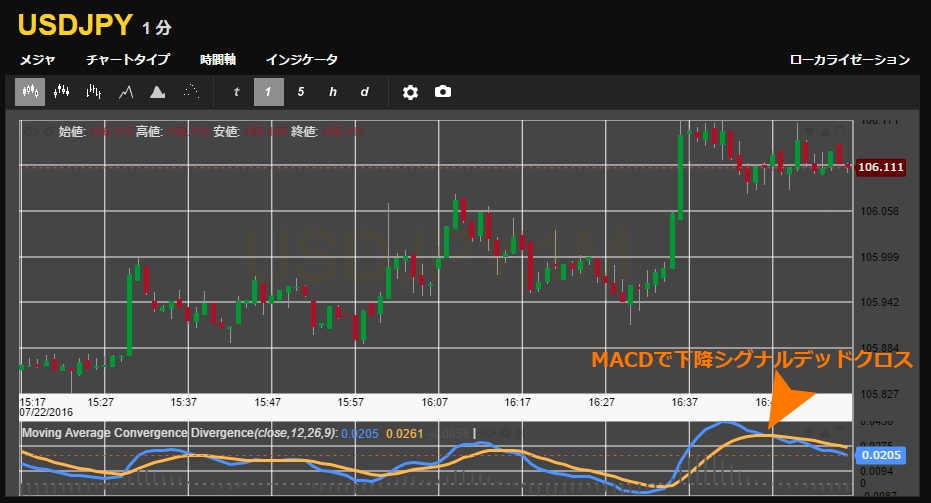
Task: Select the OHLC bar chart icon
Action: (94, 92)
